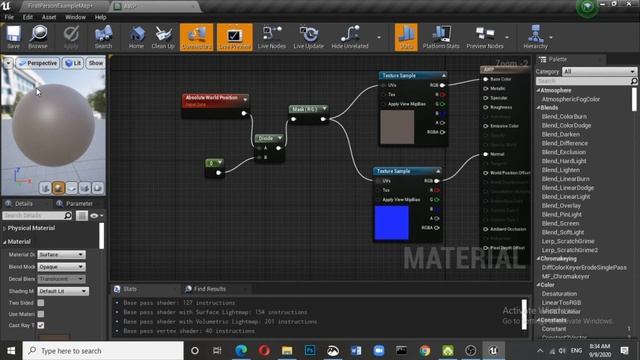This screenshot has width=640, height=360.
Task: Click the Perspective viewport button
Action: (38, 63)
